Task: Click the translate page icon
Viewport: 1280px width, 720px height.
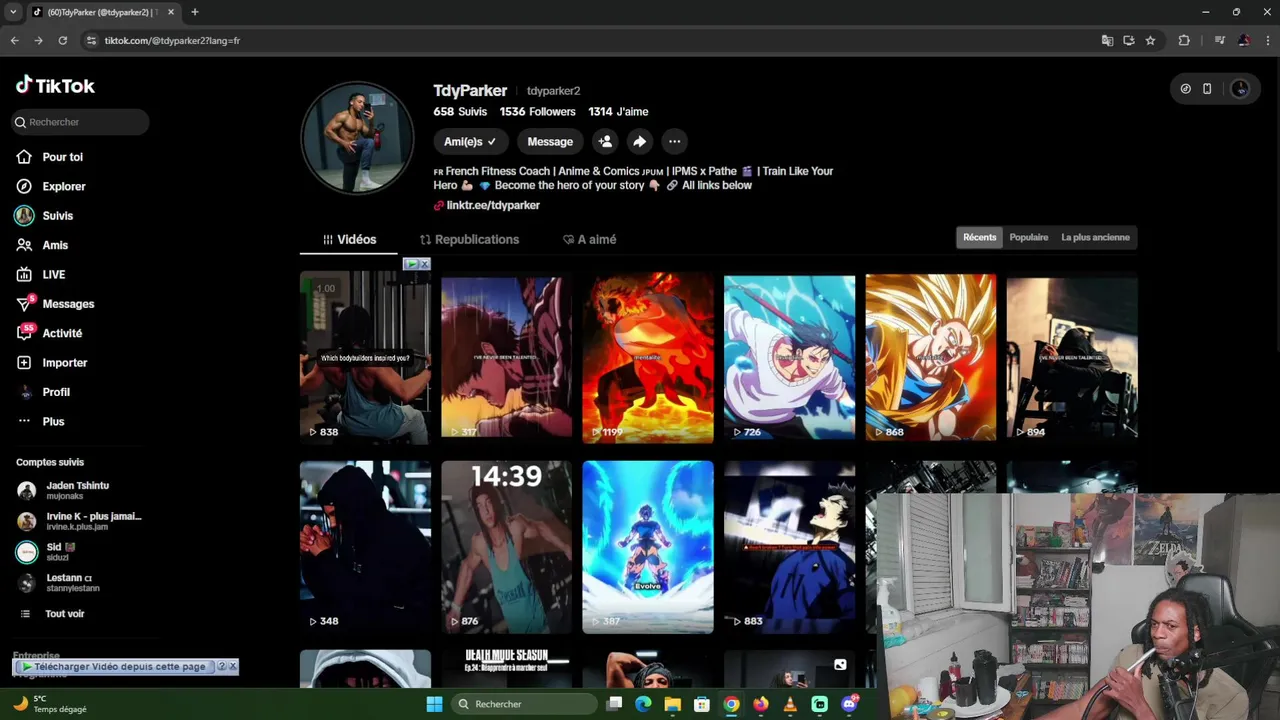Action: [x=1107, y=41]
